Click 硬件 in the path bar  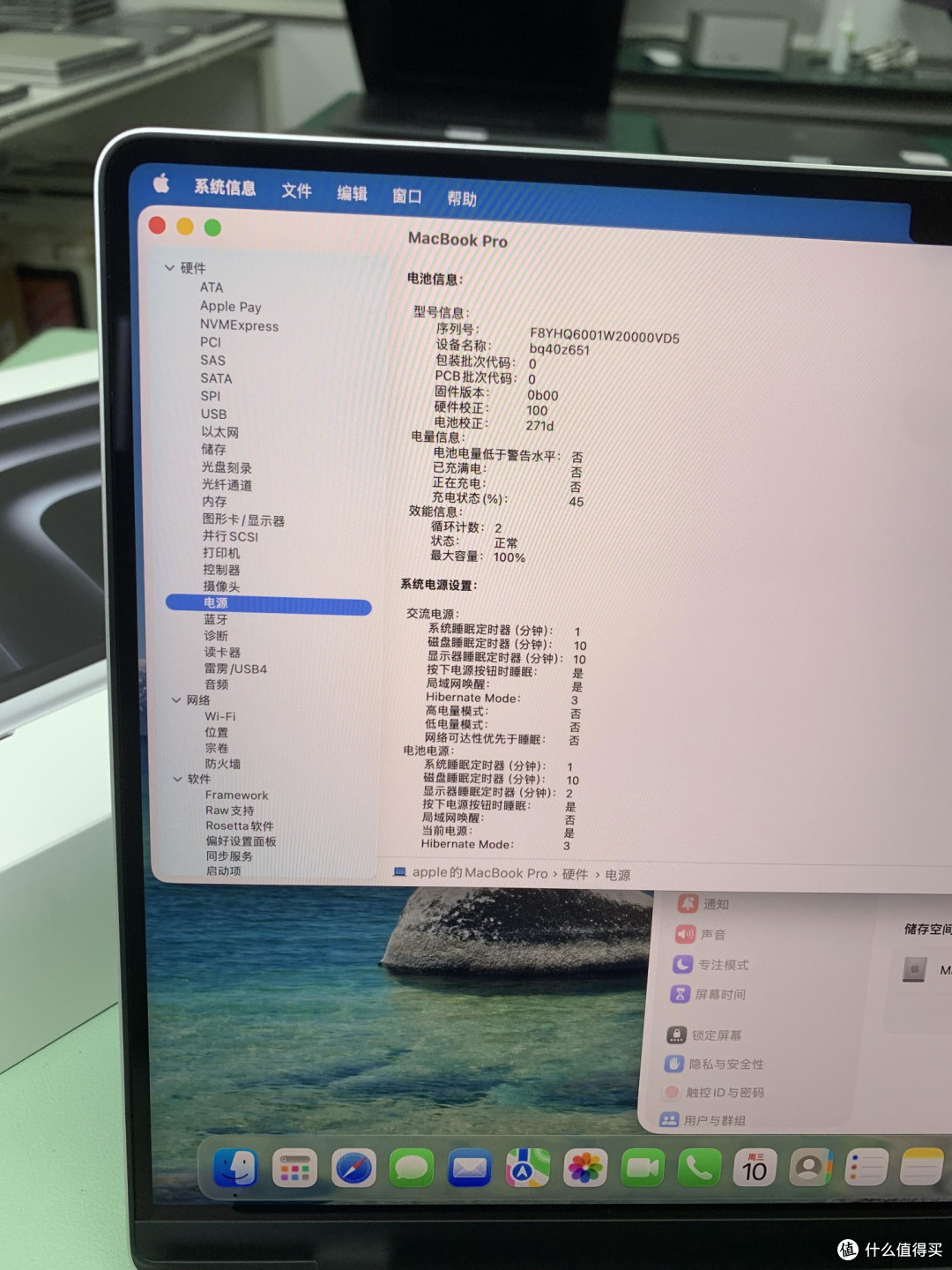point(575,874)
